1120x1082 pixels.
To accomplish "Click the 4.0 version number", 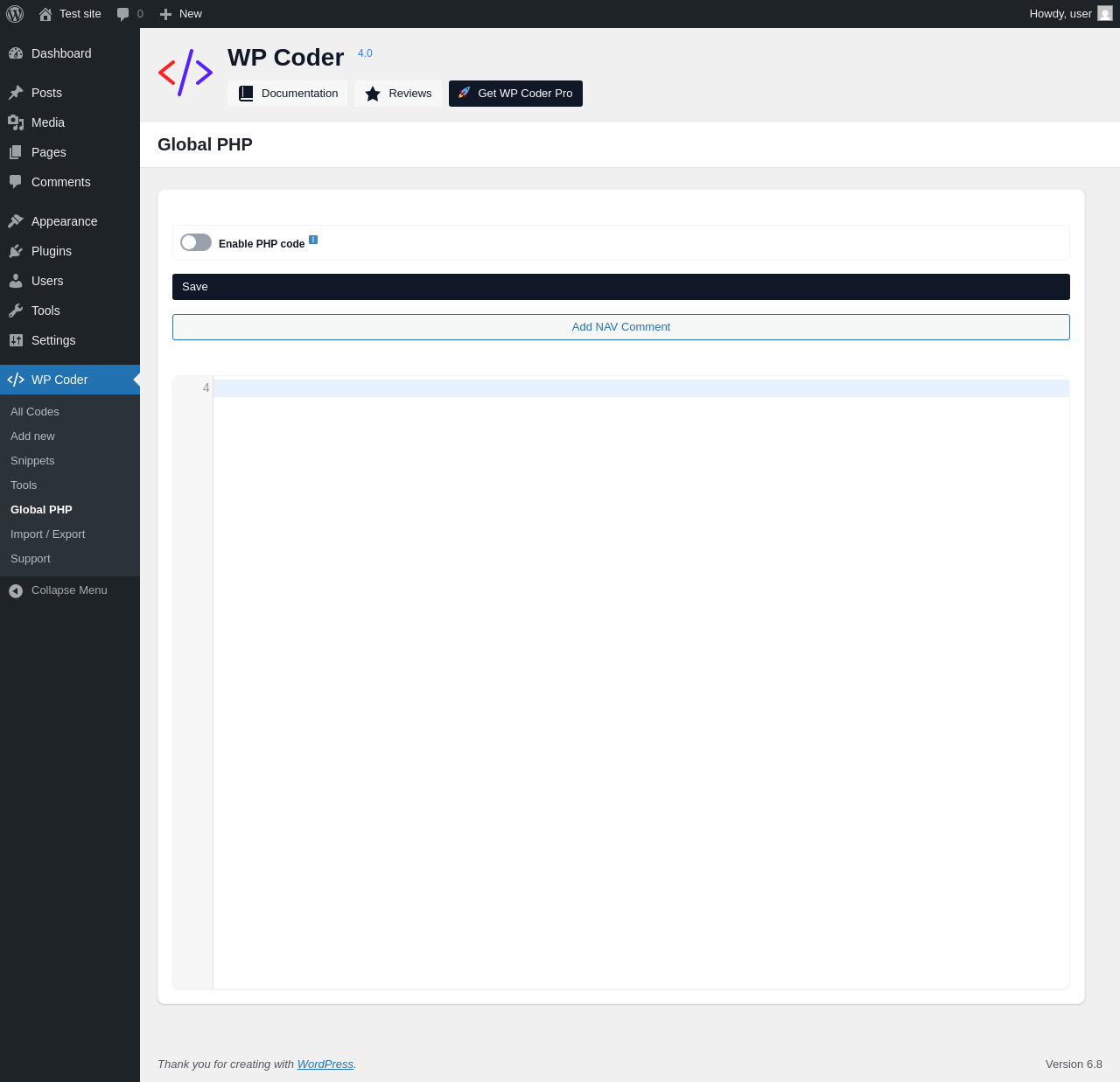I will click(365, 53).
